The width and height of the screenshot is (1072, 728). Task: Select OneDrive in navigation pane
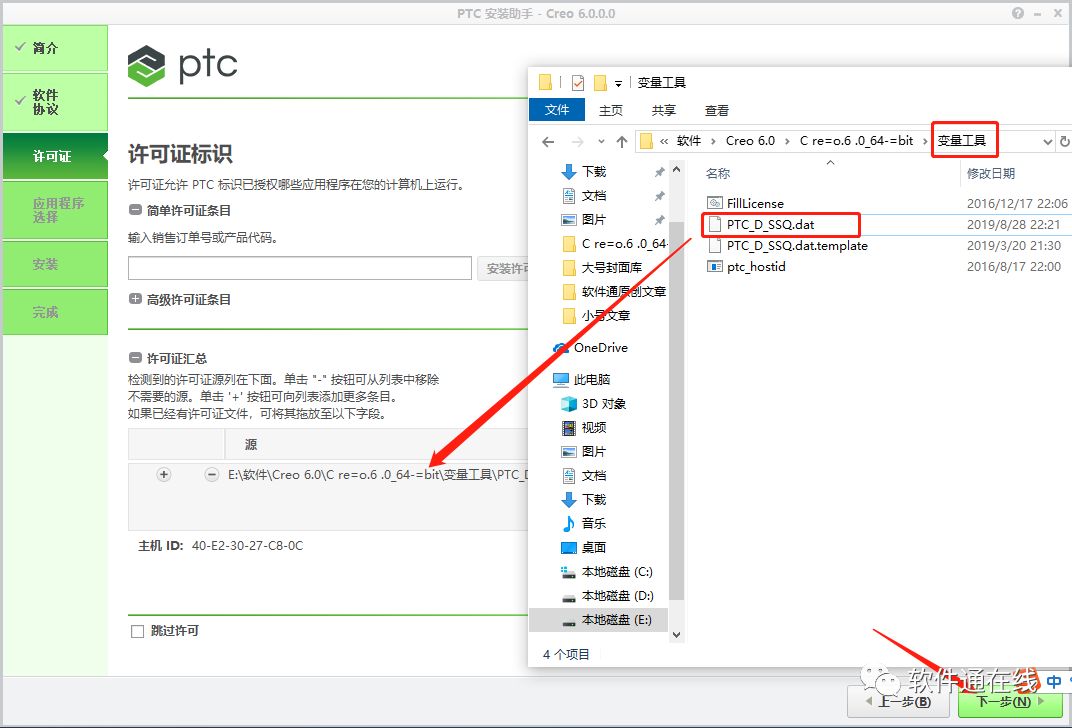(591, 347)
